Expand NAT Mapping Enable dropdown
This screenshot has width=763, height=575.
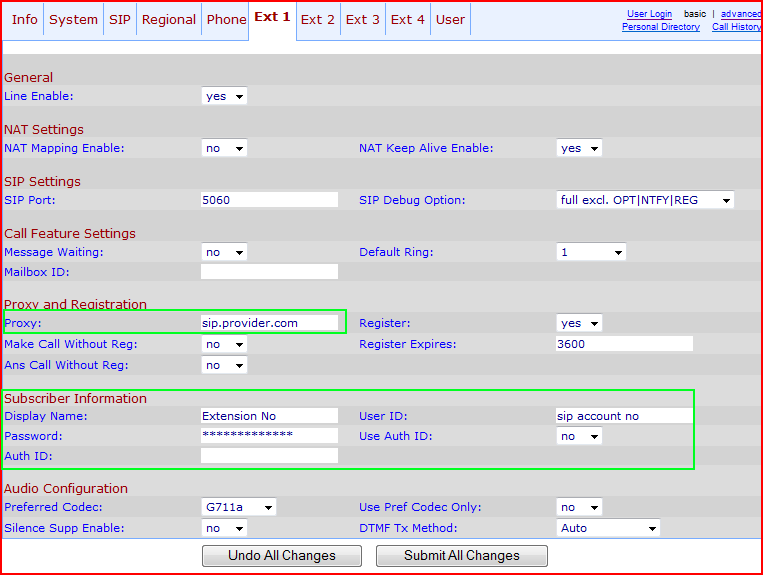tap(224, 148)
